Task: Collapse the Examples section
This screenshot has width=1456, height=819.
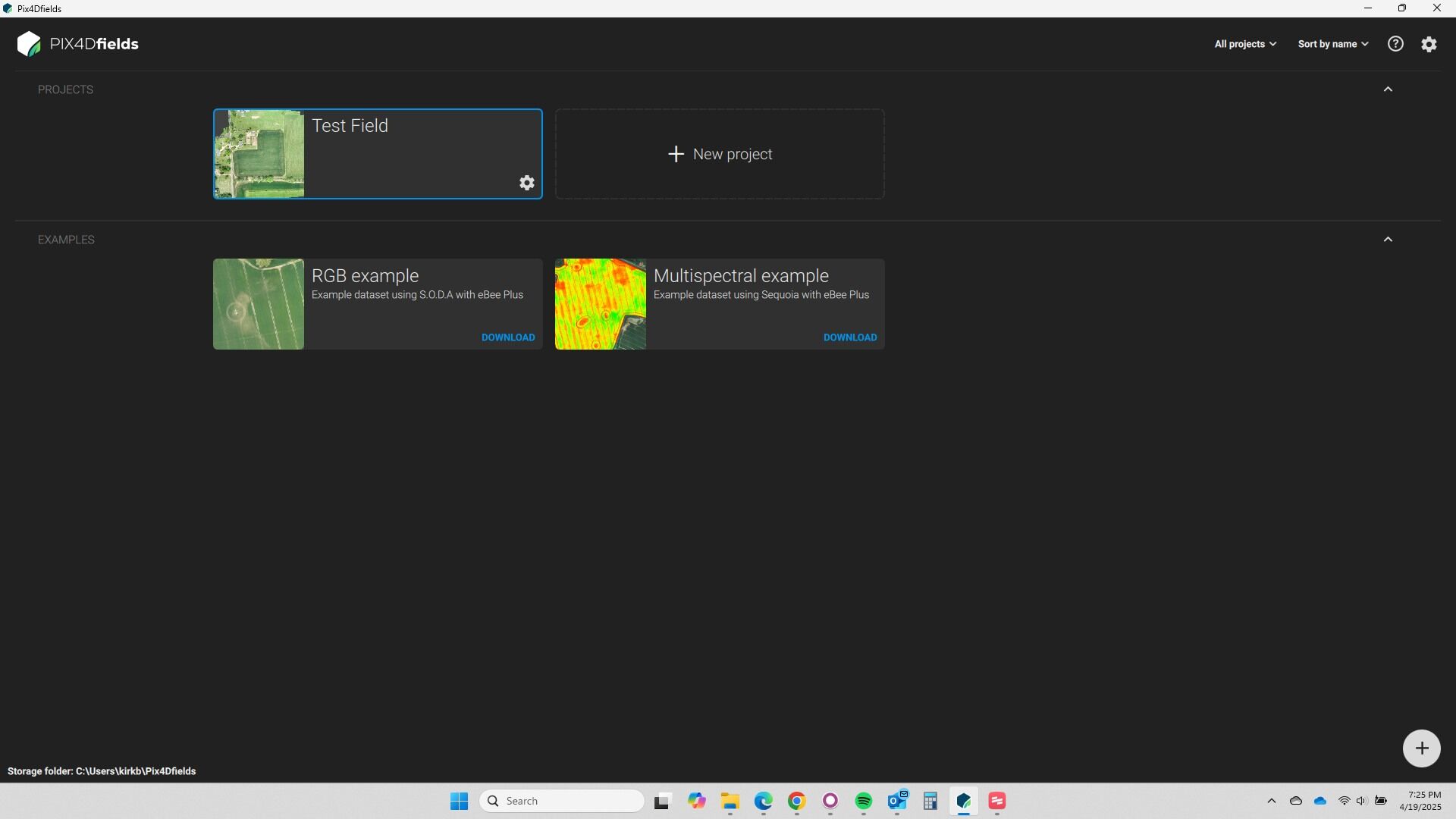Action: pos(1388,240)
